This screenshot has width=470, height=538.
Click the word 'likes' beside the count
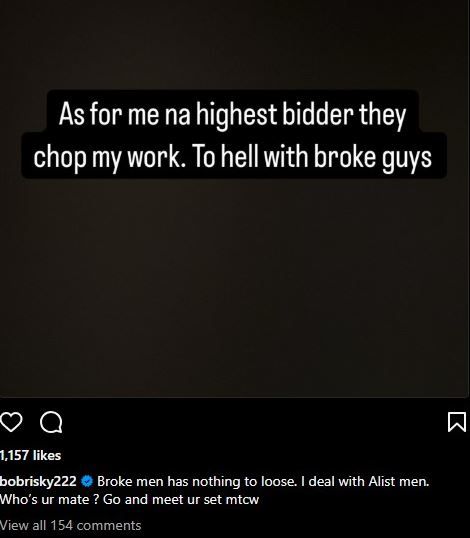(x=47, y=455)
